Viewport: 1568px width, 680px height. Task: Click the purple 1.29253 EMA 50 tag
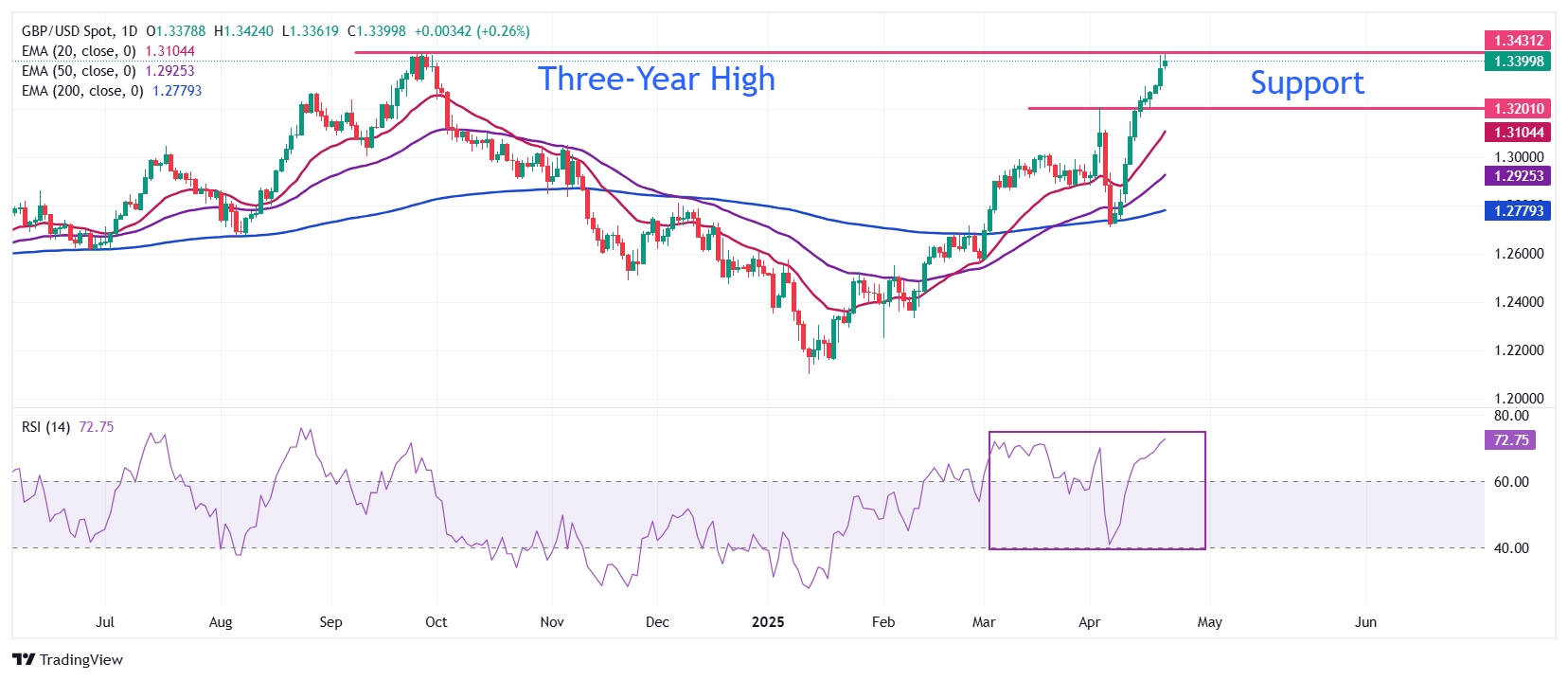tap(1518, 176)
